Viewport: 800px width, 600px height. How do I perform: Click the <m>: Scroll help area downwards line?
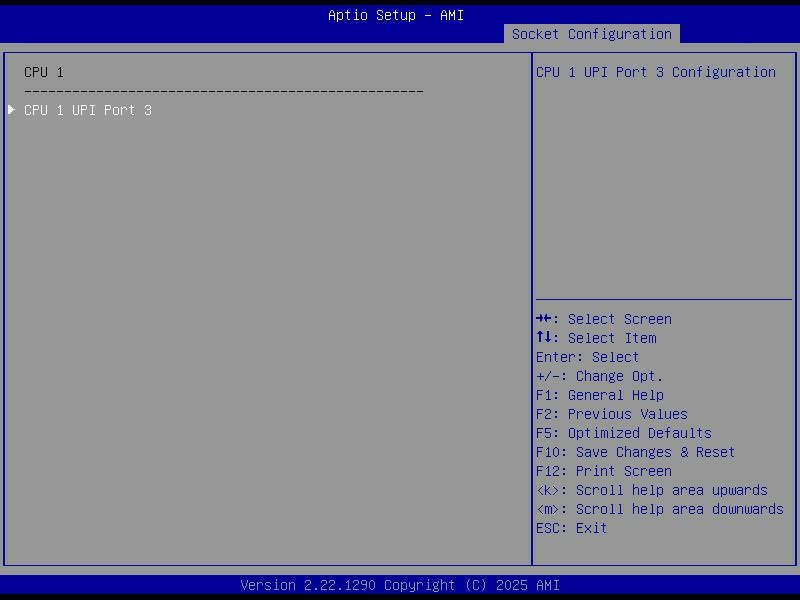tap(660, 509)
